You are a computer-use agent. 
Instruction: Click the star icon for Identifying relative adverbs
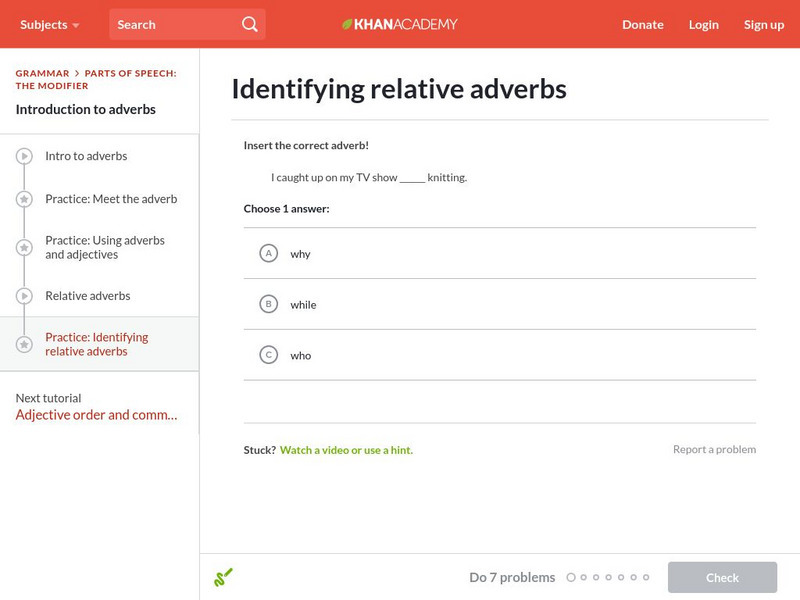click(24, 344)
